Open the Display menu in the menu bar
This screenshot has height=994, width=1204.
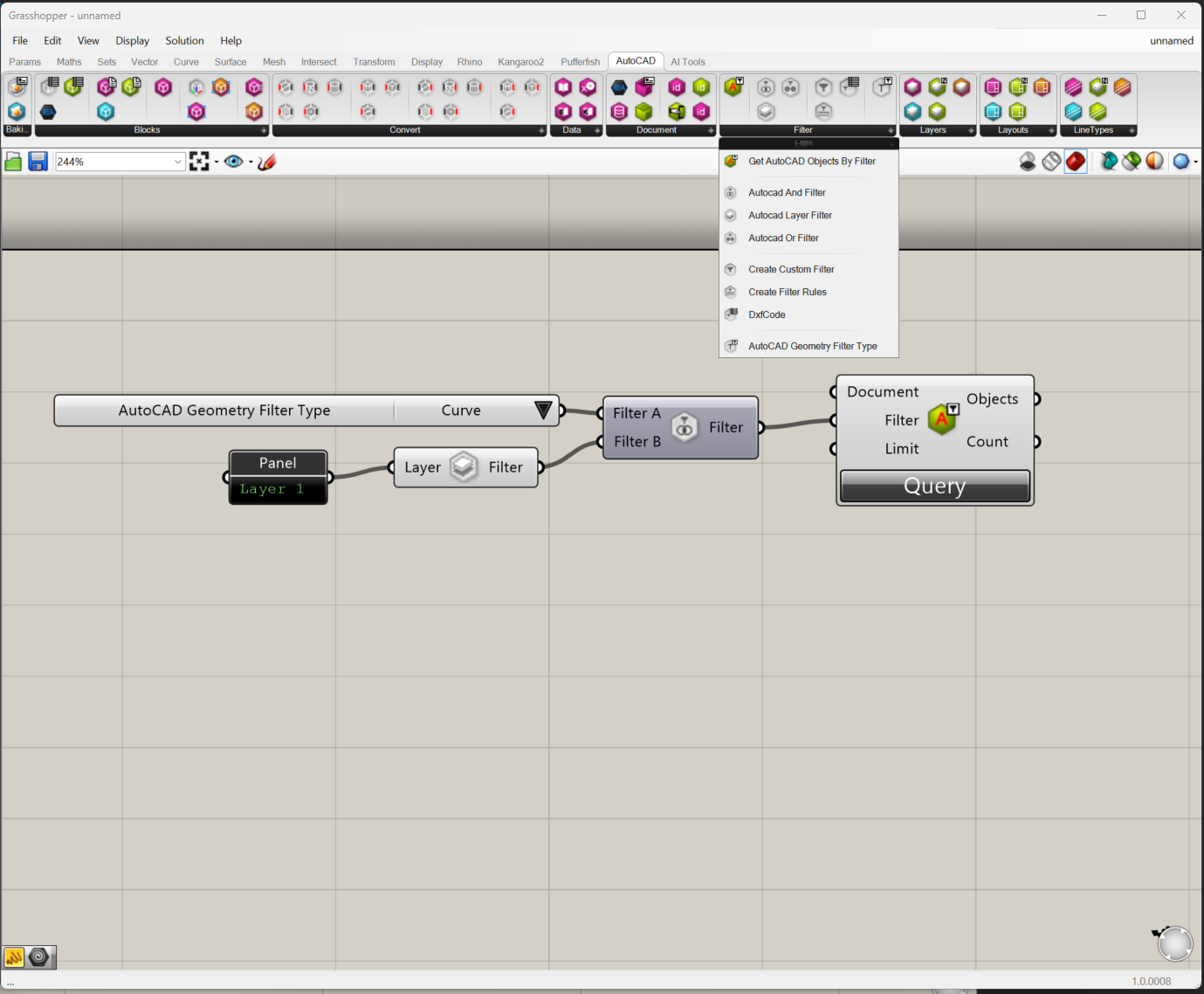click(132, 40)
